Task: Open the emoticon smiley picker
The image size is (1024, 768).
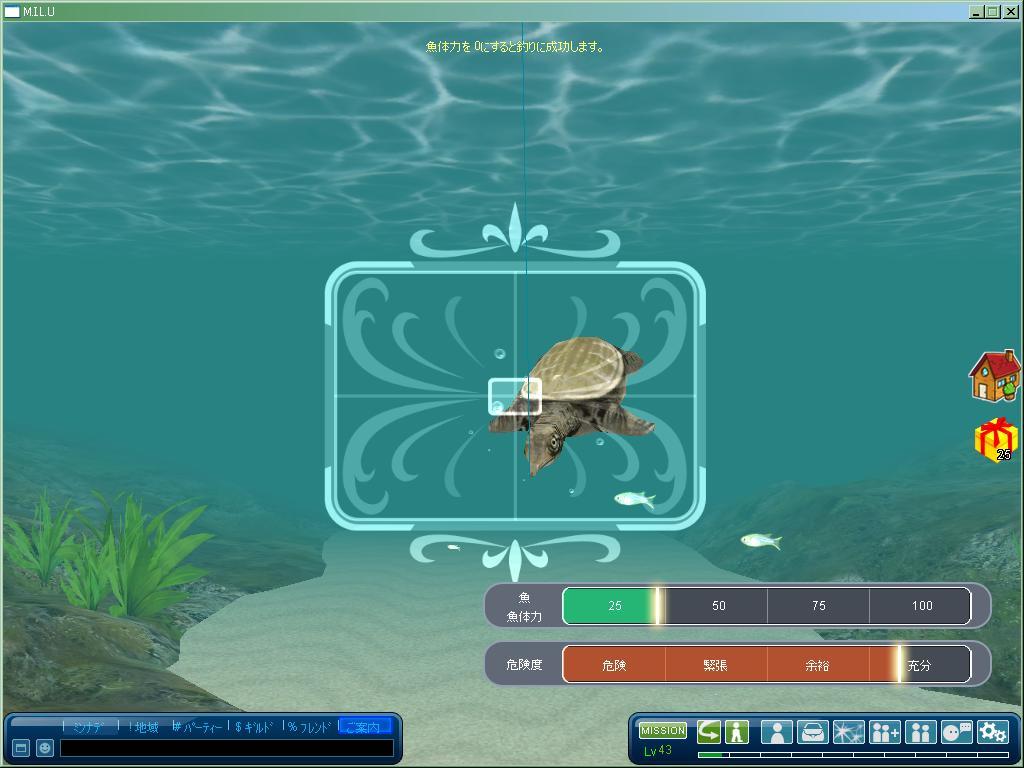Action: pos(45,748)
